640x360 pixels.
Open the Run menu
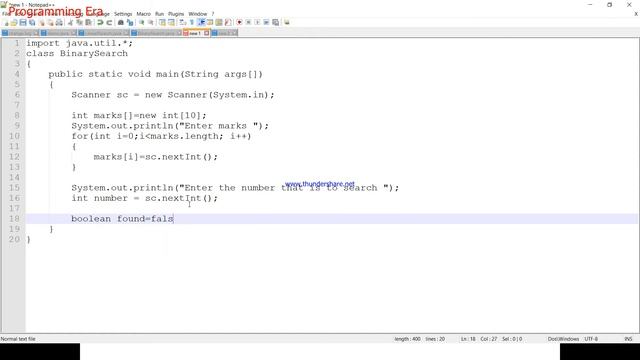[x=159, y=14]
